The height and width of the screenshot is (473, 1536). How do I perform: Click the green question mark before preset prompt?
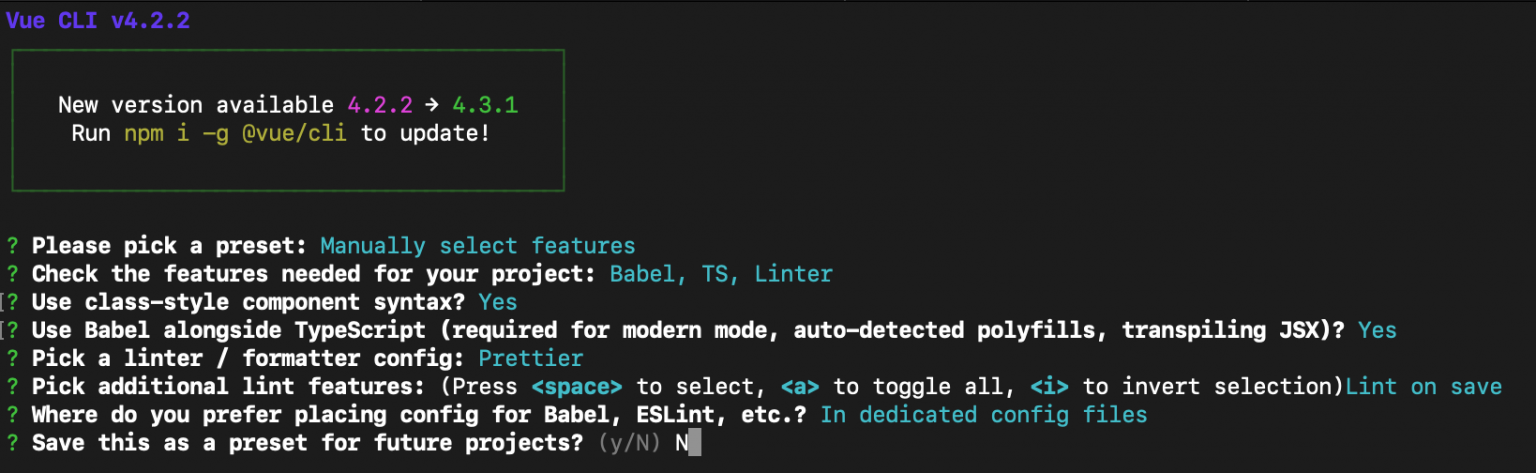(x=13, y=246)
